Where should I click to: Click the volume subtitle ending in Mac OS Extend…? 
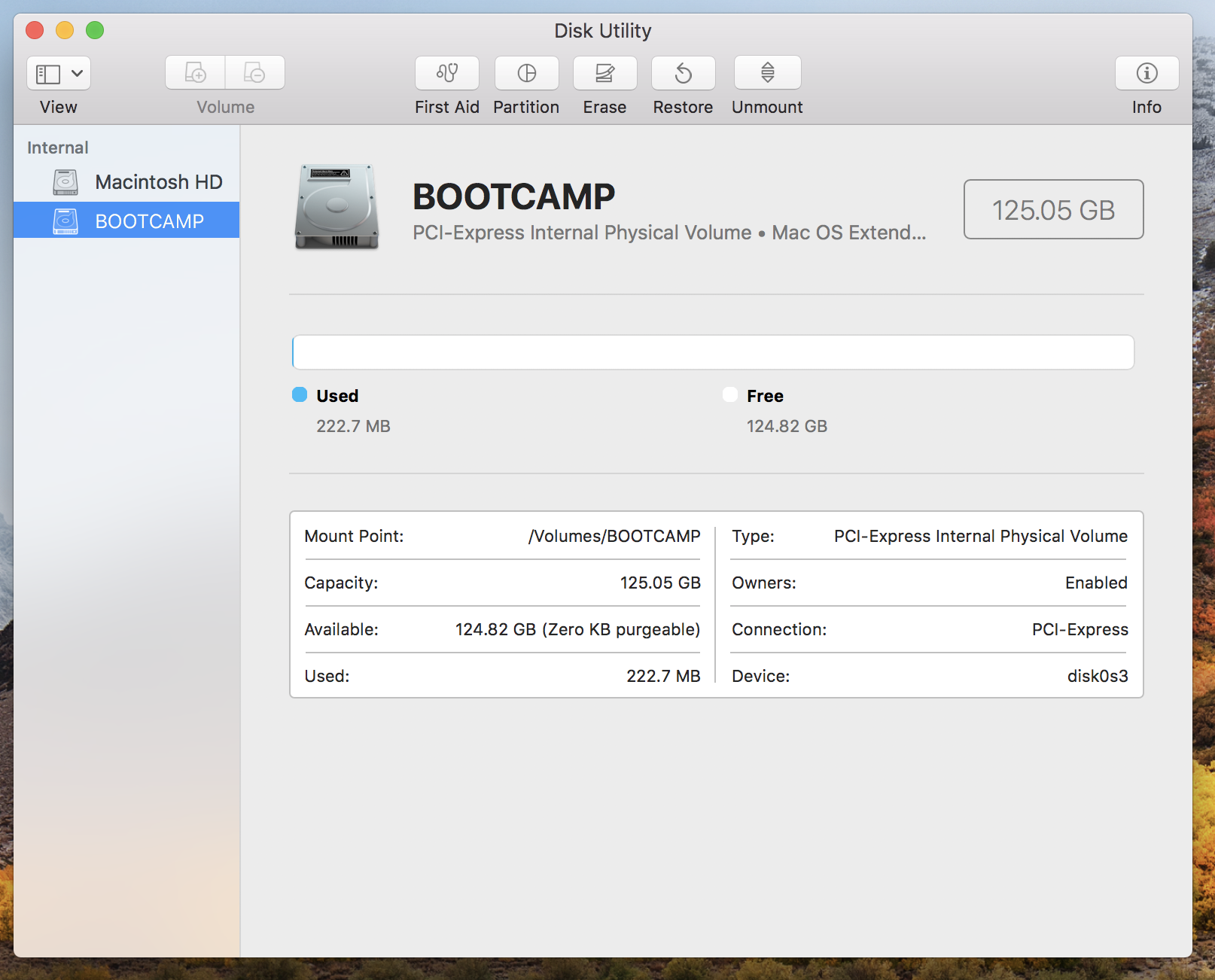[x=669, y=233]
